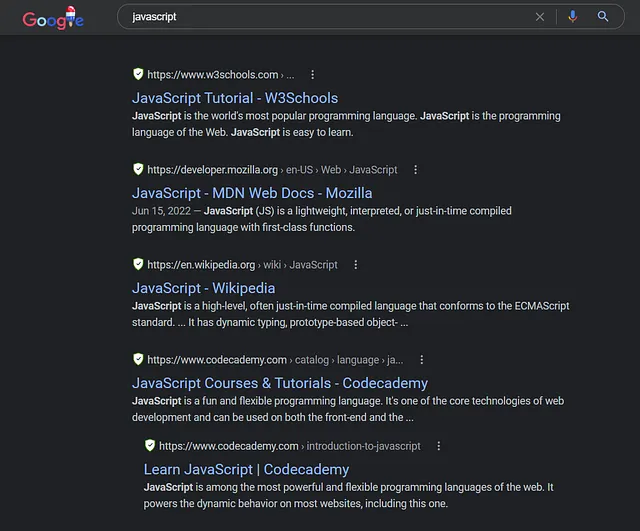Open three-dot menu for Wikipedia result
This screenshot has width=640, height=531.
[x=356, y=265]
